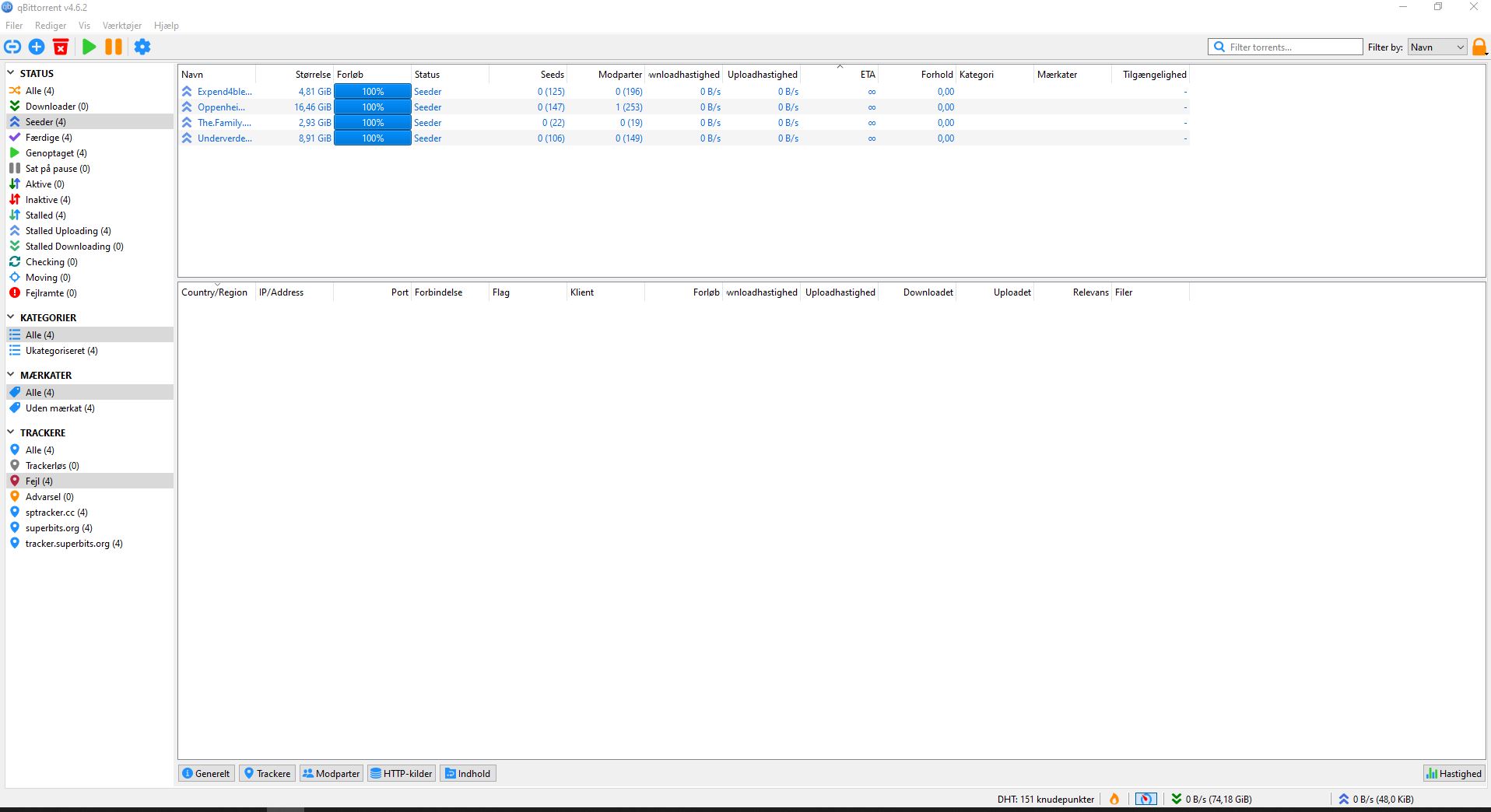Open the Værktøjer menu
1491x812 pixels.
pyautogui.click(x=122, y=26)
